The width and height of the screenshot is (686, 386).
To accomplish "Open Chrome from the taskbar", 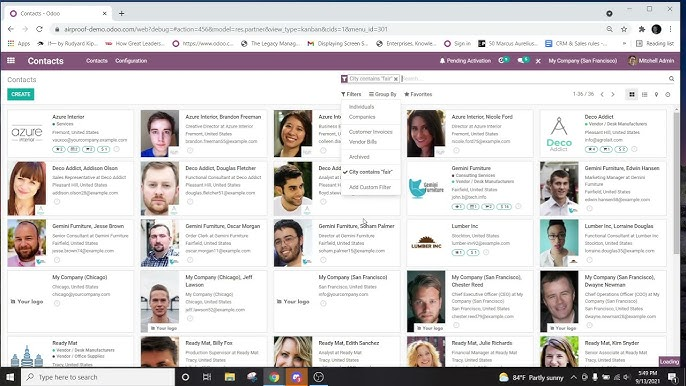I will (x=274, y=377).
